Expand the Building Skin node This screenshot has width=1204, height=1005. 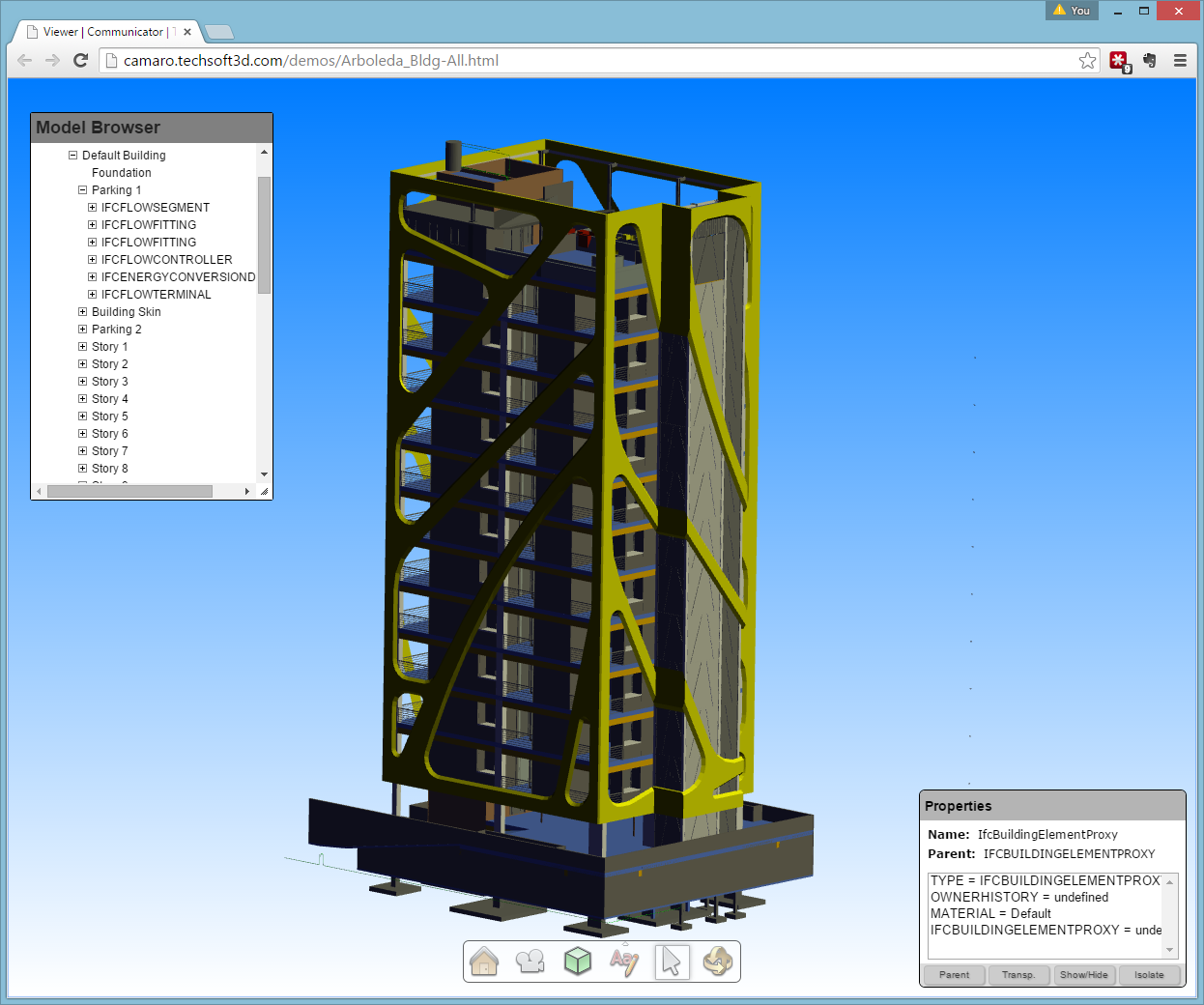pyautogui.click(x=82, y=312)
